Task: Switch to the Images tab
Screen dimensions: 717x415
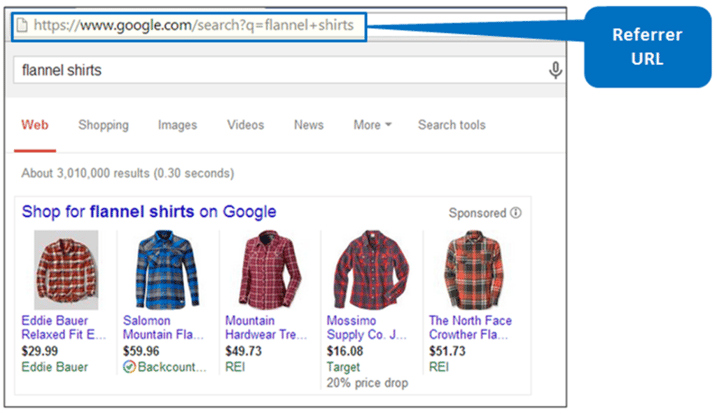Action: pyautogui.click(x=177, y=125)
